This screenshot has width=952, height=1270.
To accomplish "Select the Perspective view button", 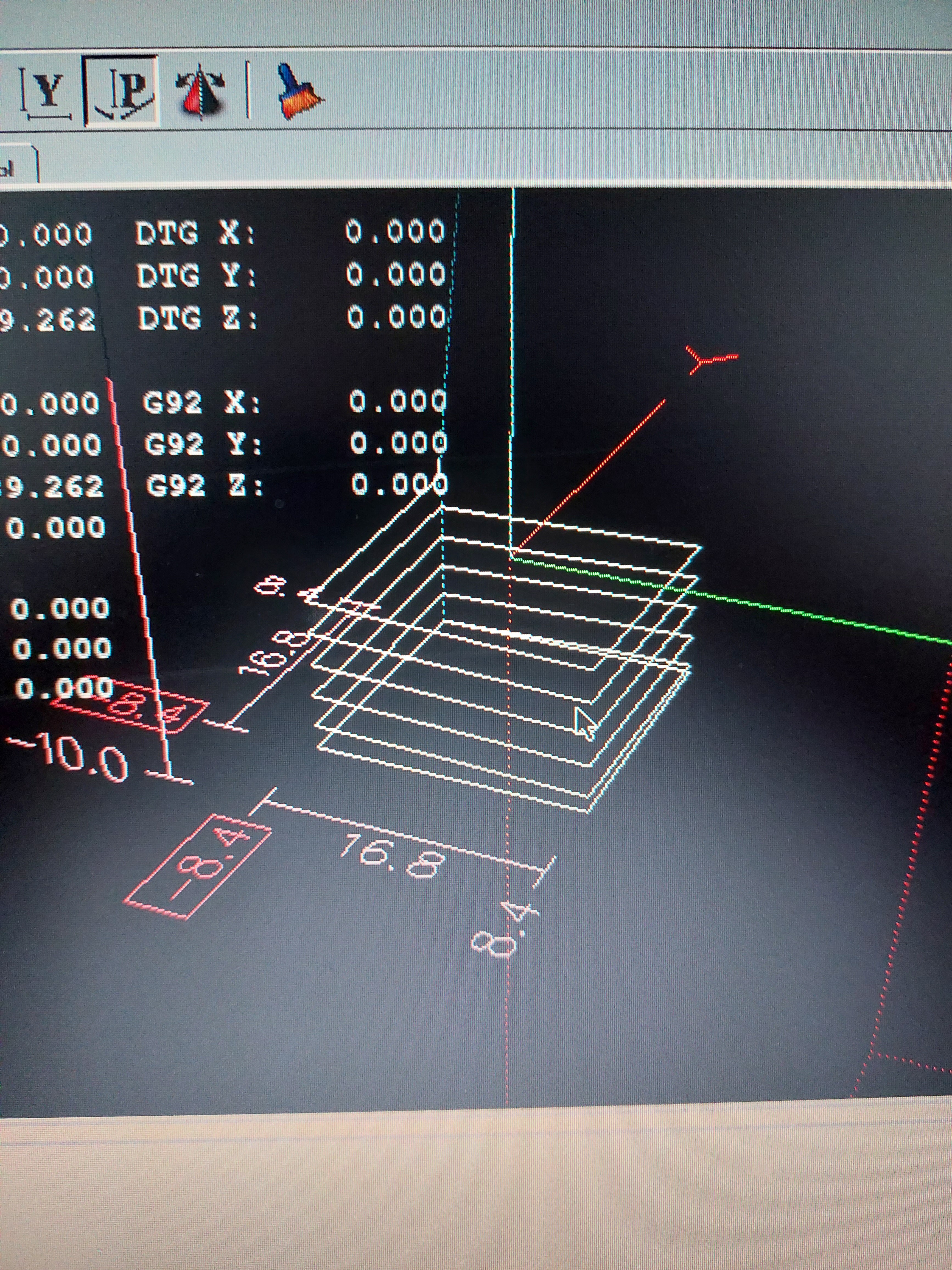I will pos(122,90).
